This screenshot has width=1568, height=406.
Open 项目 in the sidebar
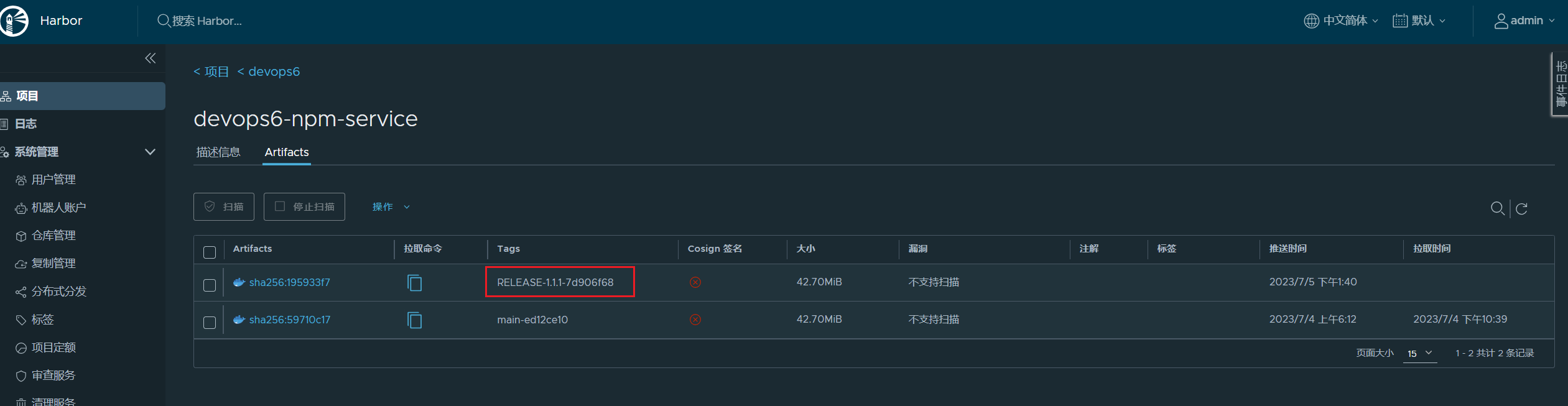click(83, 96)
